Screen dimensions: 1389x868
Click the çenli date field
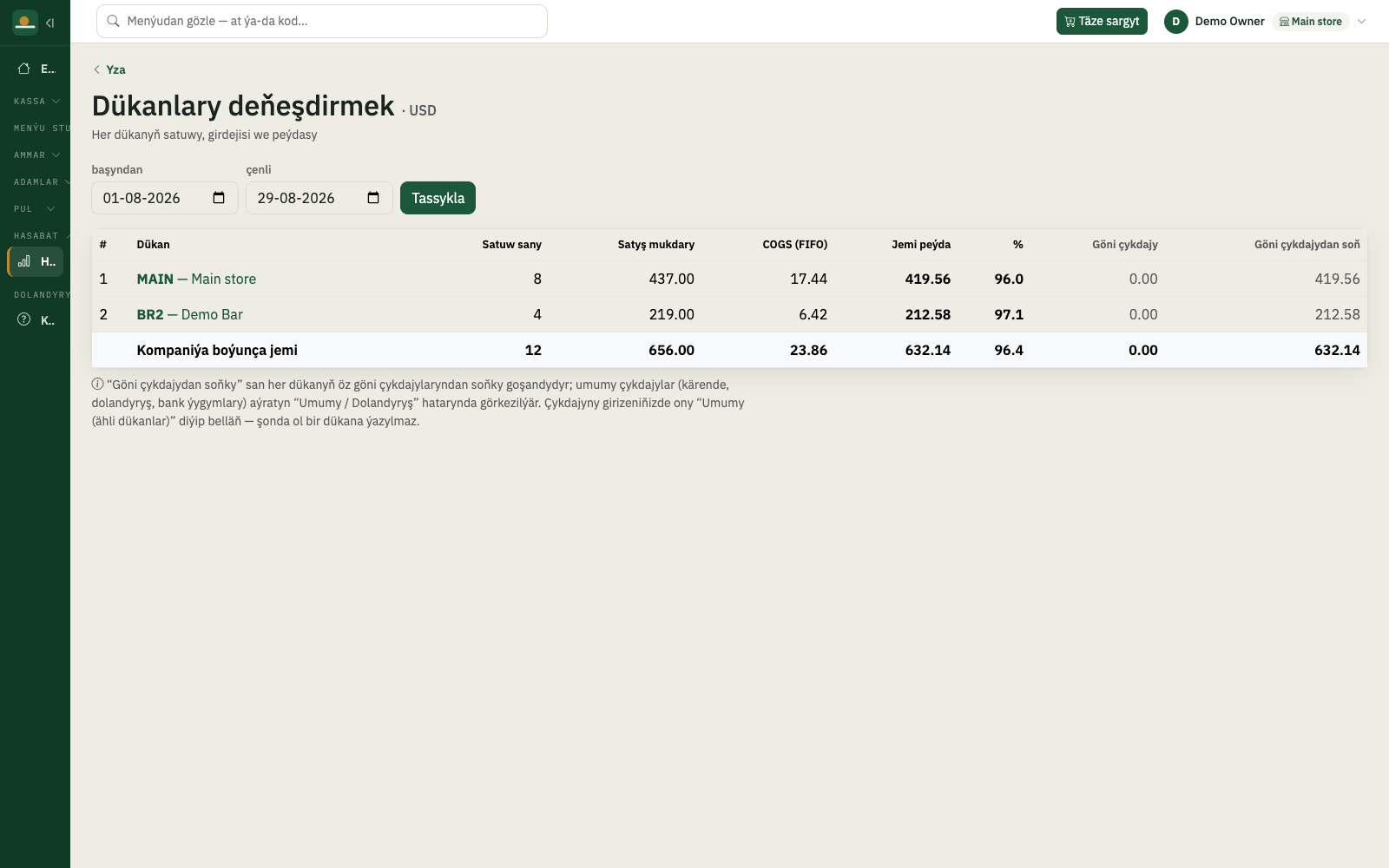[319, 198]
